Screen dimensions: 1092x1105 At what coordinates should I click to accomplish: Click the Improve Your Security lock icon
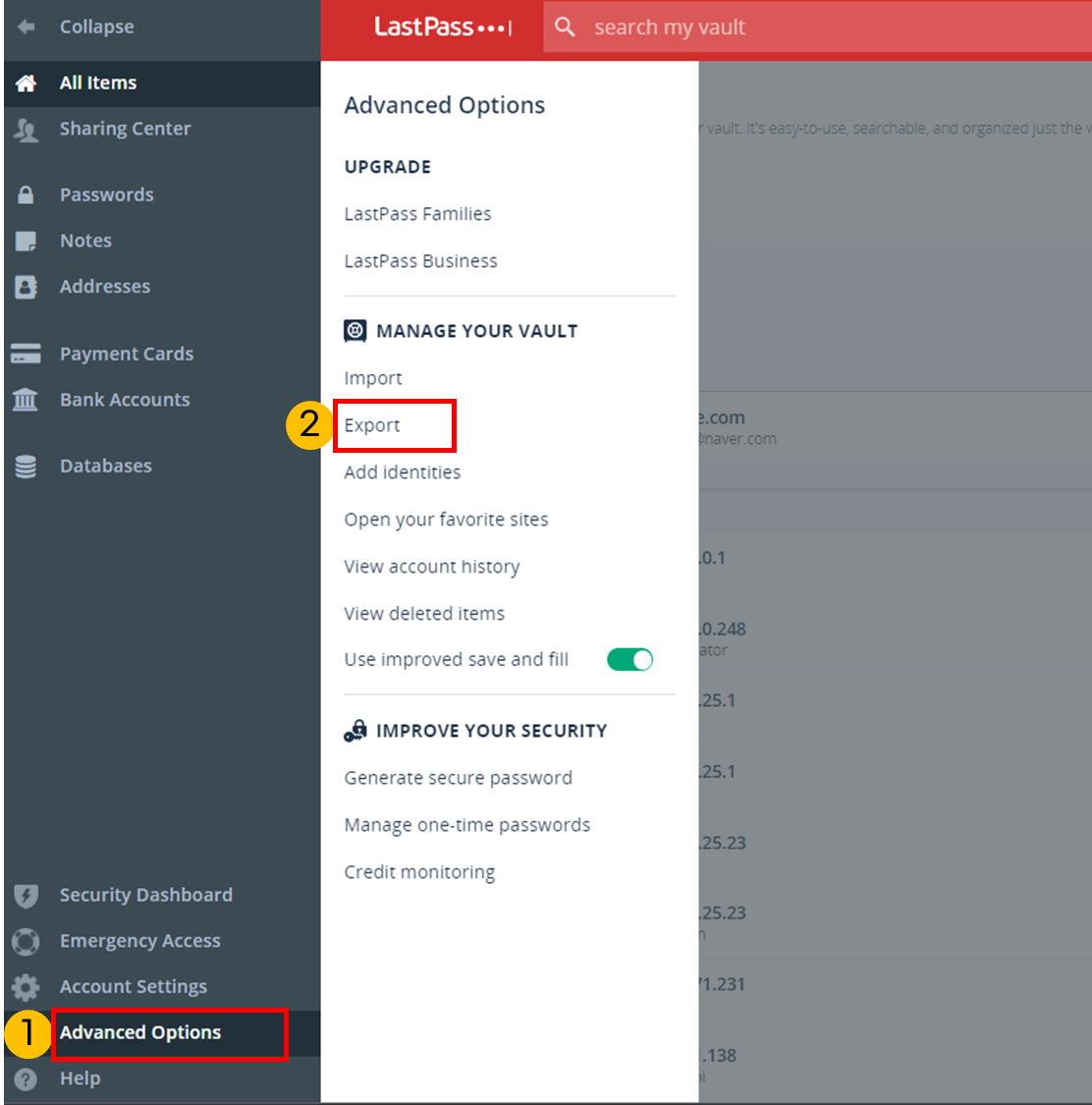click(355, 731)
